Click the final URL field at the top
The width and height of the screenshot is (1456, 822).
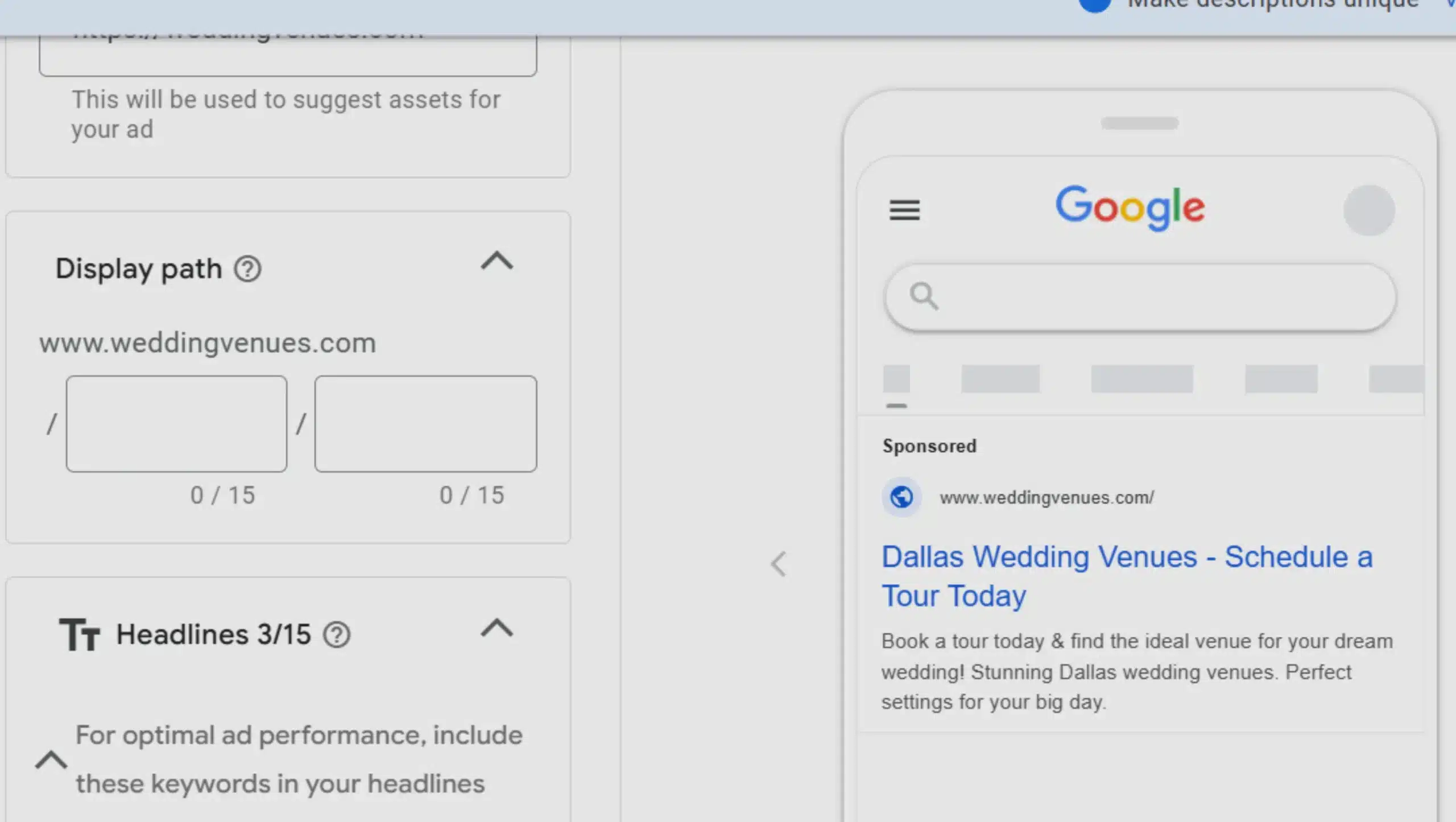[x=288, y=51]
